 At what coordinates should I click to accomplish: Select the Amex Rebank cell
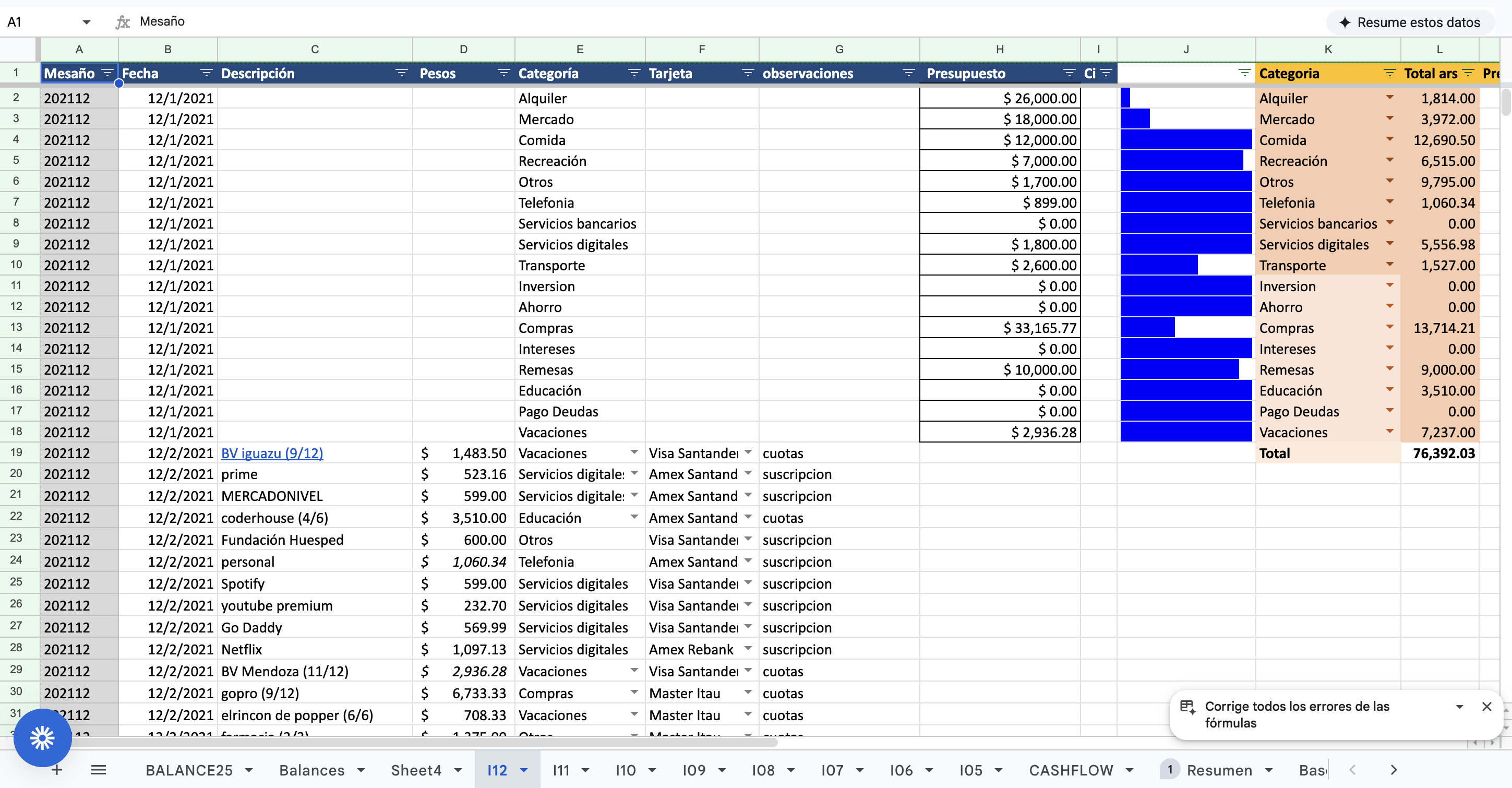coord(702,649)
